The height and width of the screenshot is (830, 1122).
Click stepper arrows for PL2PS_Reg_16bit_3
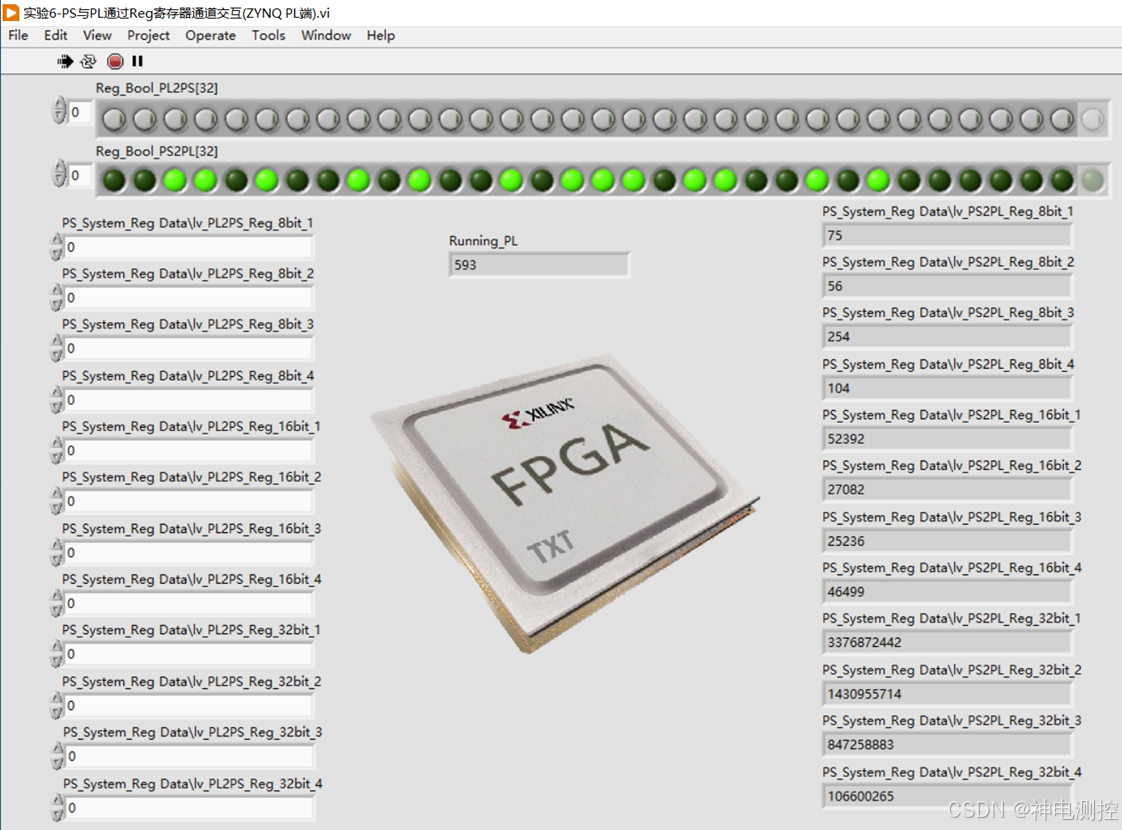tap(57, 553)
